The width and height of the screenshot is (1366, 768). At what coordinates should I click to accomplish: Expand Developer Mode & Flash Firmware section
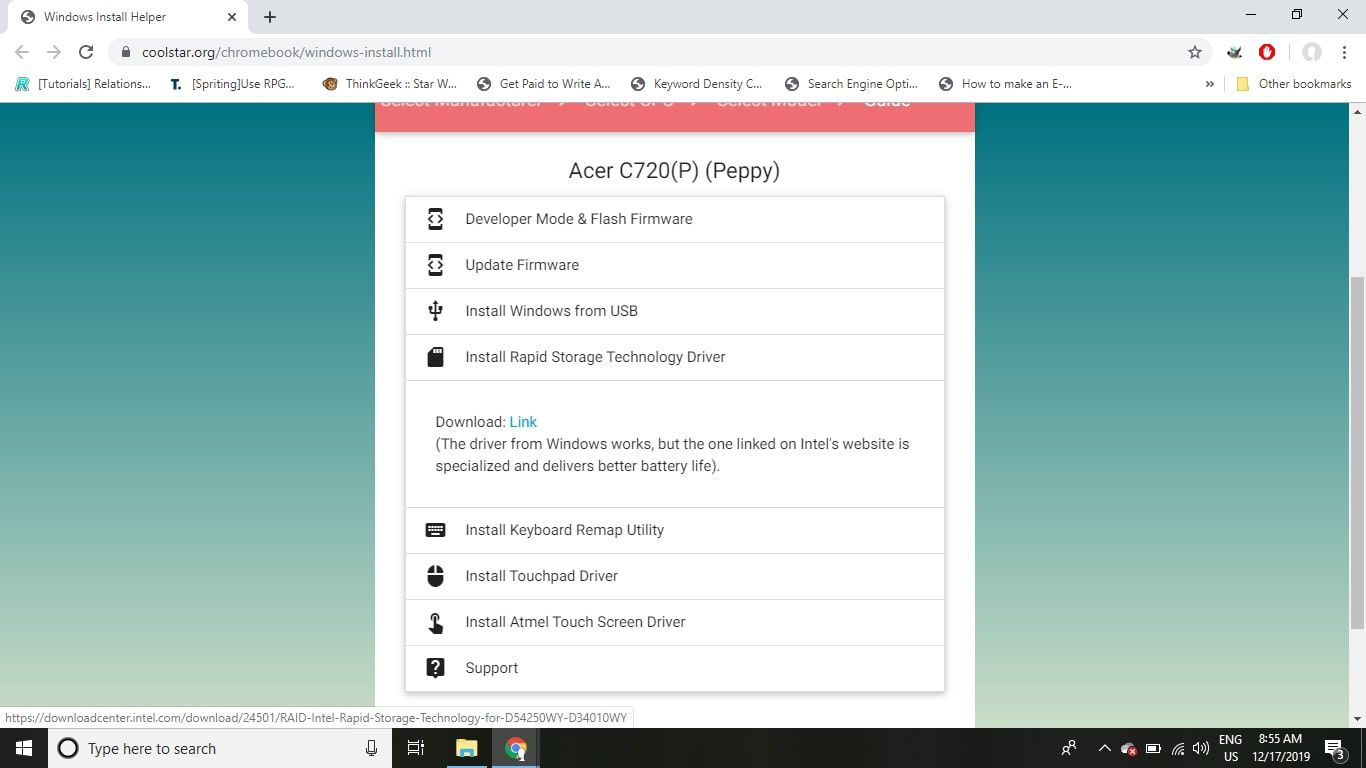[675, 219]
